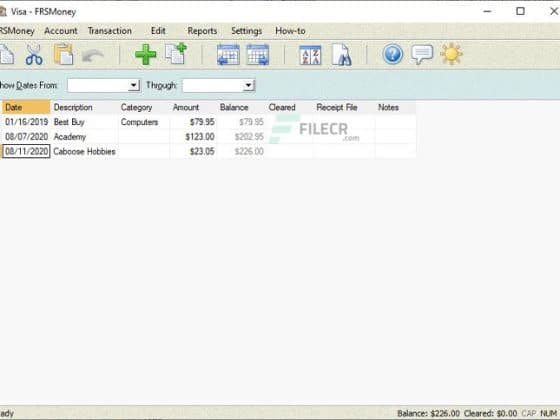560x420 pixels.
Task: Open the Reports menu
Action: point(202,31)
